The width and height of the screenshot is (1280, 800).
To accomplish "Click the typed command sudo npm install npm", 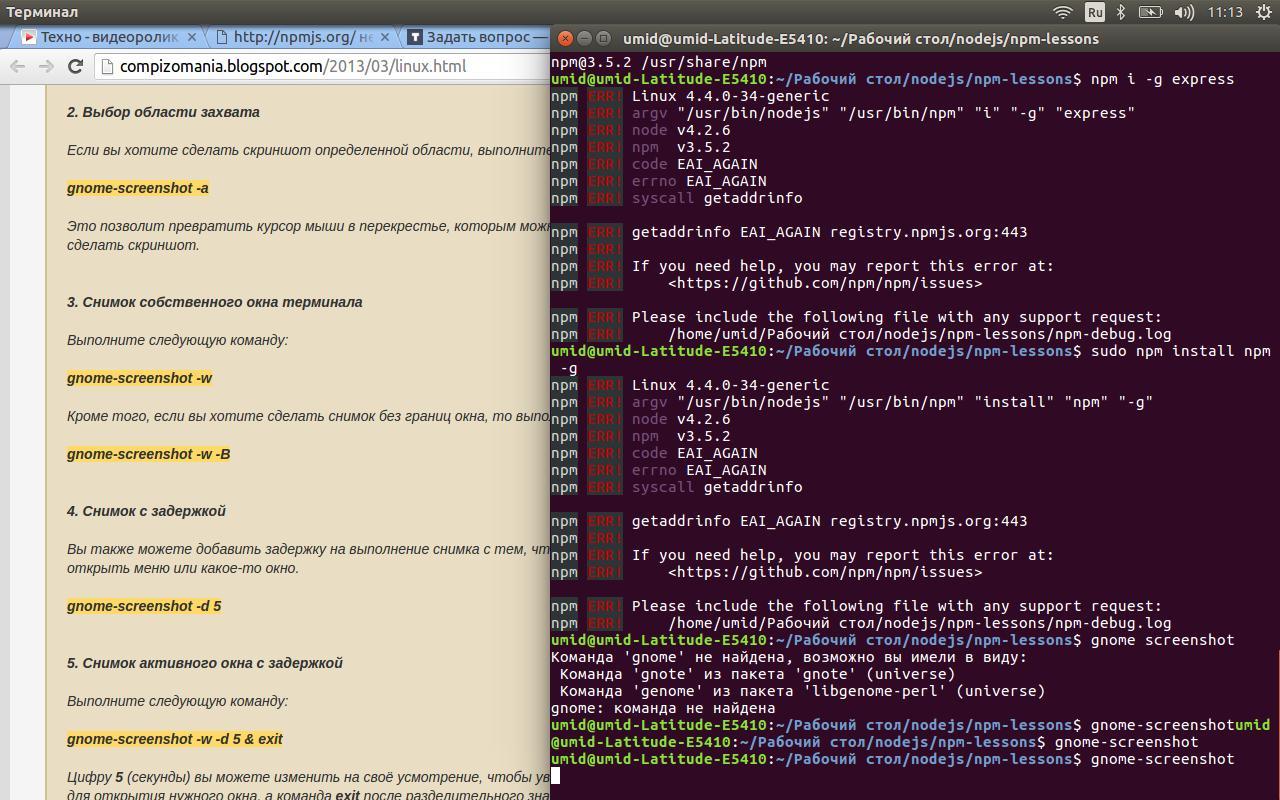I will click(x=1180, y=351).
